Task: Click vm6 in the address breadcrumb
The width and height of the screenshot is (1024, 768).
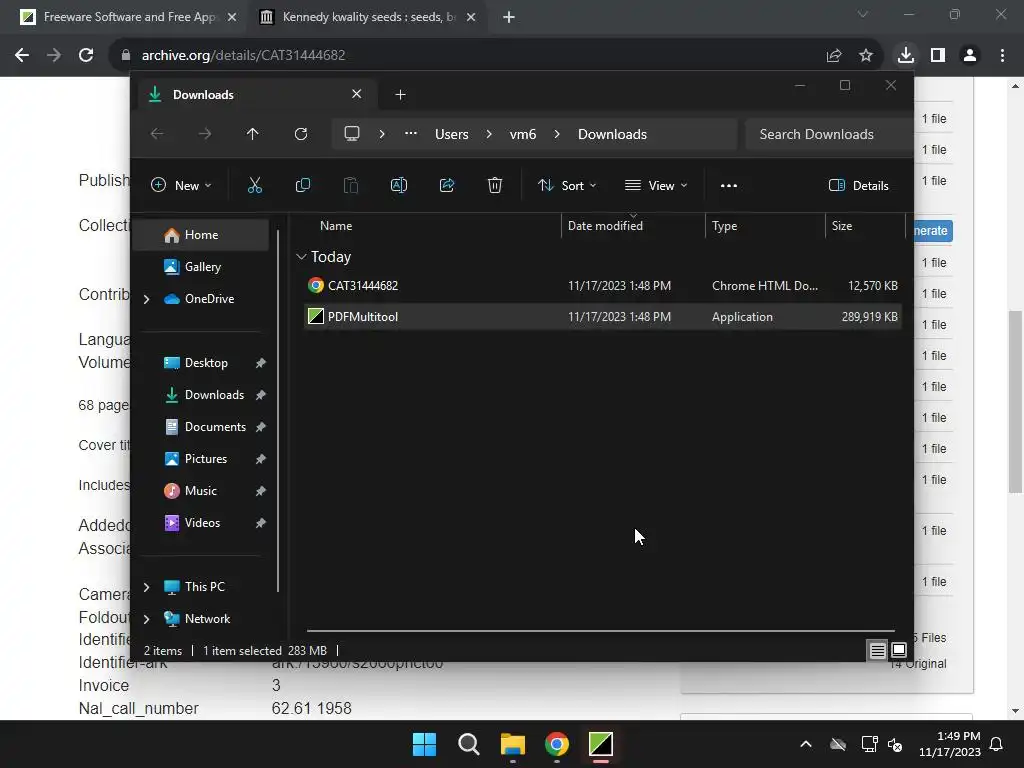Action: pos(523,134)
